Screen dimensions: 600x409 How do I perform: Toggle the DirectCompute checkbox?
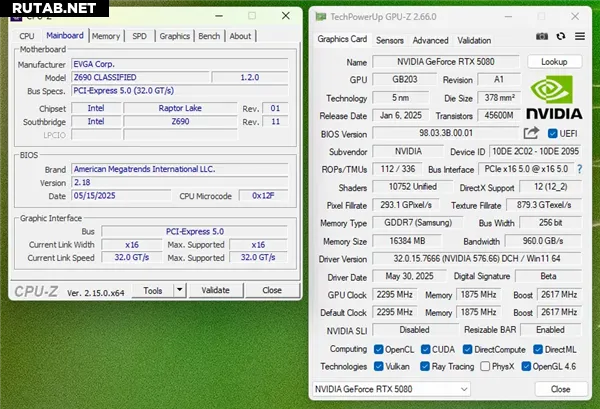(x=467, y=349)
